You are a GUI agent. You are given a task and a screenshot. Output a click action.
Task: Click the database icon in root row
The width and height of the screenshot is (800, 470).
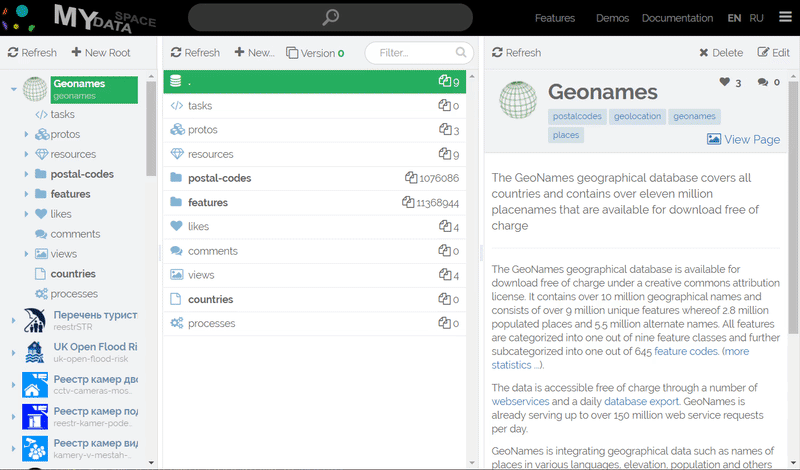[176, 81]
